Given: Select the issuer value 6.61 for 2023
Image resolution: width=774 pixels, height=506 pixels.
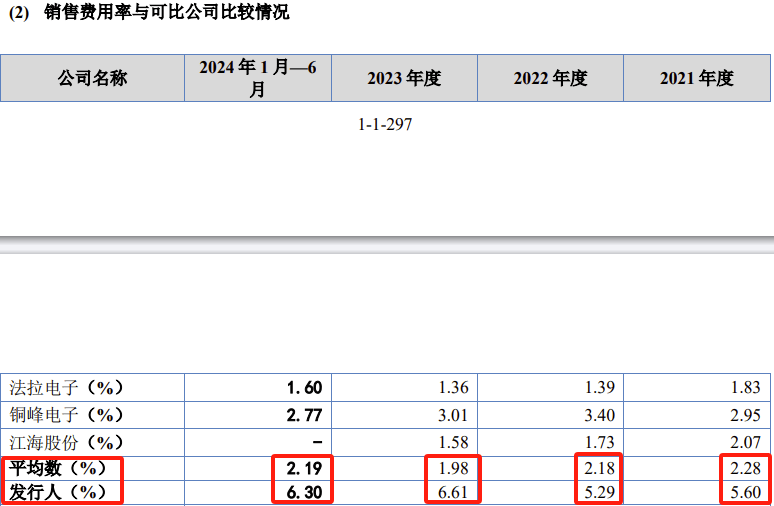Looking at the screenshot, I should point(451,492).
